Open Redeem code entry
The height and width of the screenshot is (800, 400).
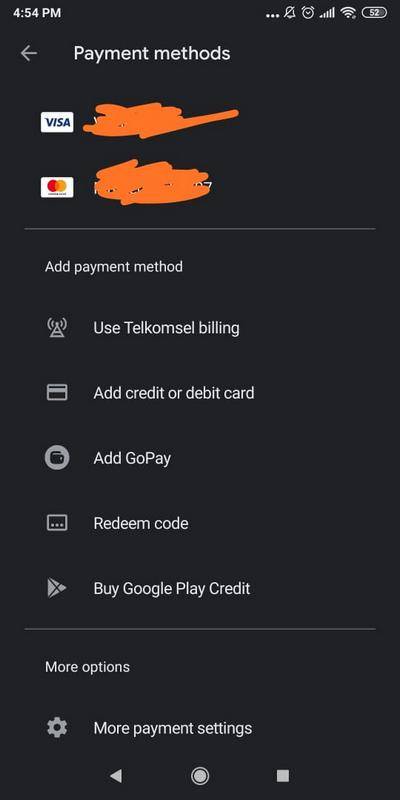pyautogui.click(x=200, y=523)
